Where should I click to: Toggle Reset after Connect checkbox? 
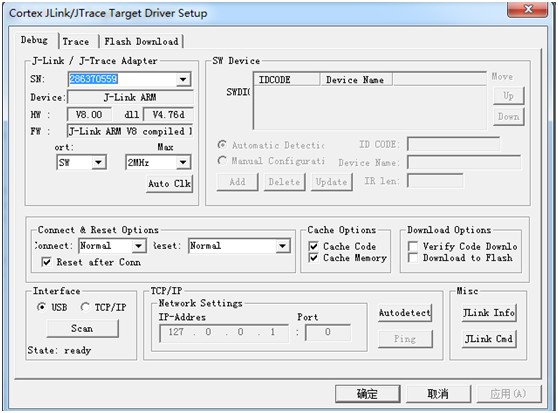tap(46, 262)
